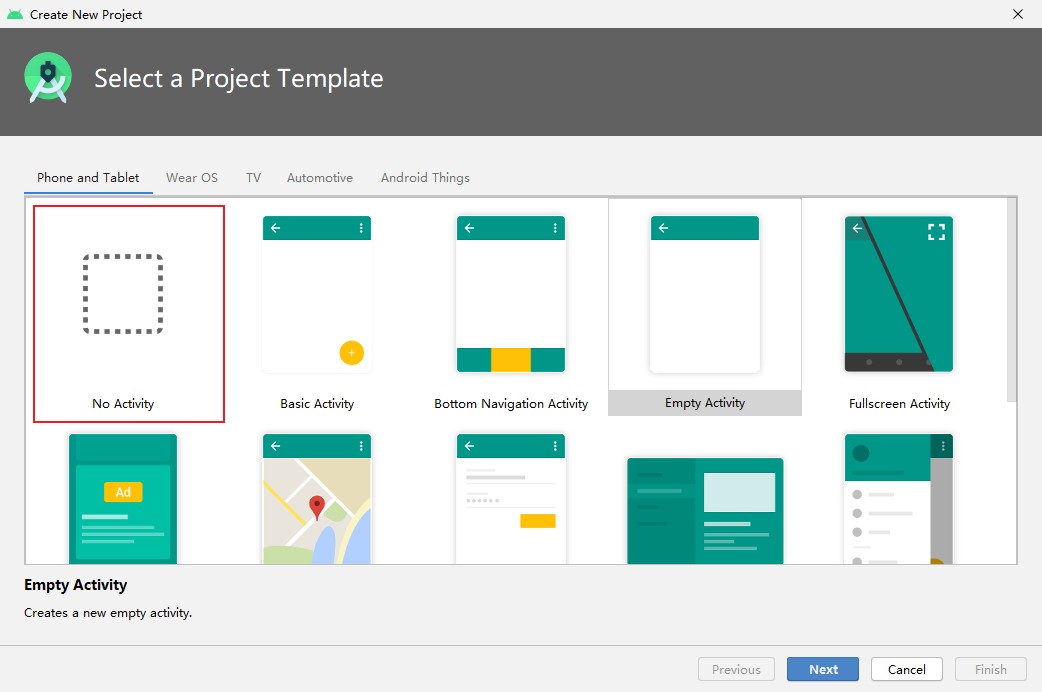Choose the login form template preview
1042x692 pixels.
point(511,499)
